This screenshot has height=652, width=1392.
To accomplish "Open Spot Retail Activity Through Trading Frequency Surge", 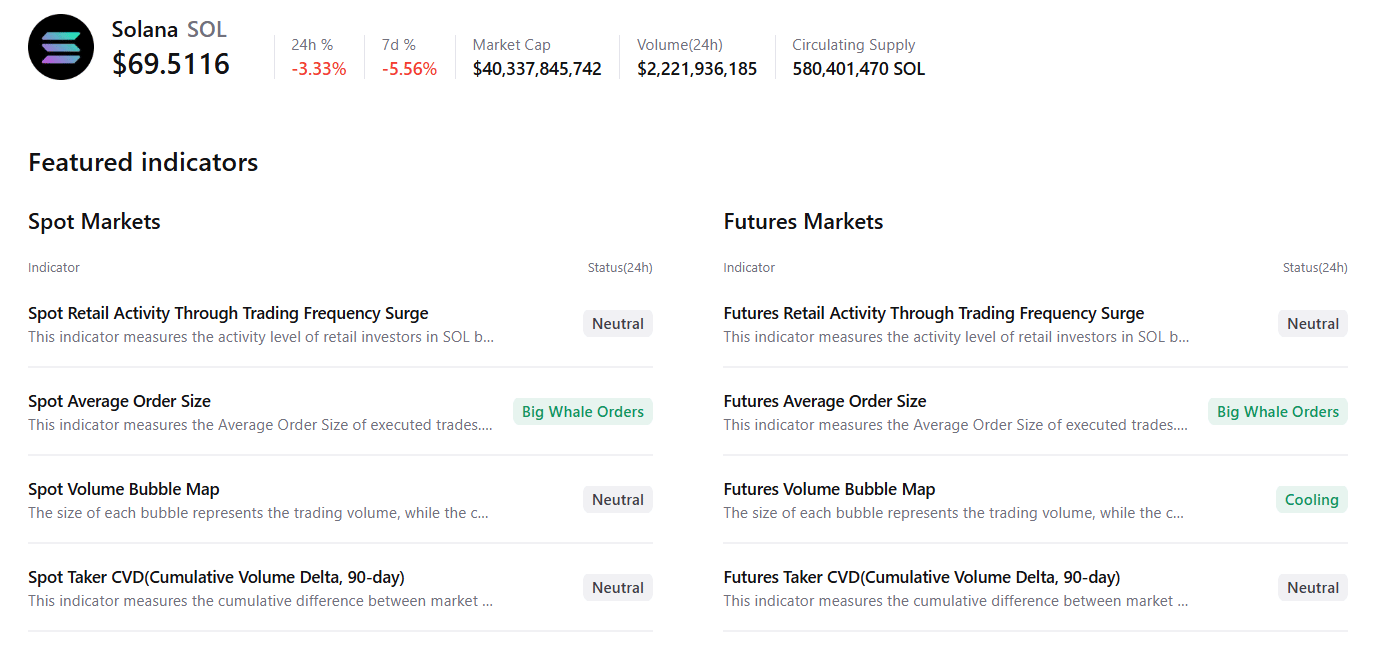I will 228,313.
